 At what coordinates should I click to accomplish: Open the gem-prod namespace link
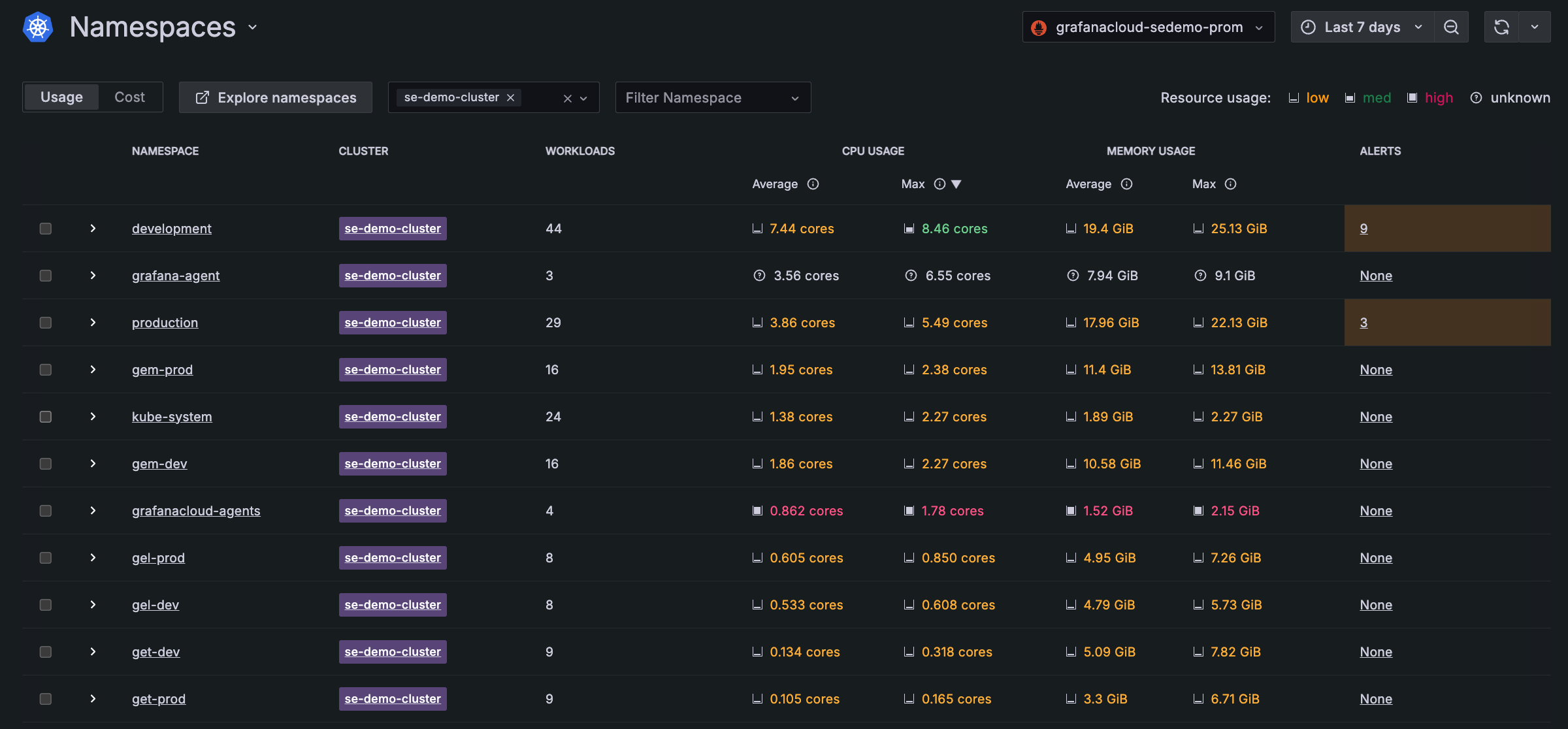162,370
